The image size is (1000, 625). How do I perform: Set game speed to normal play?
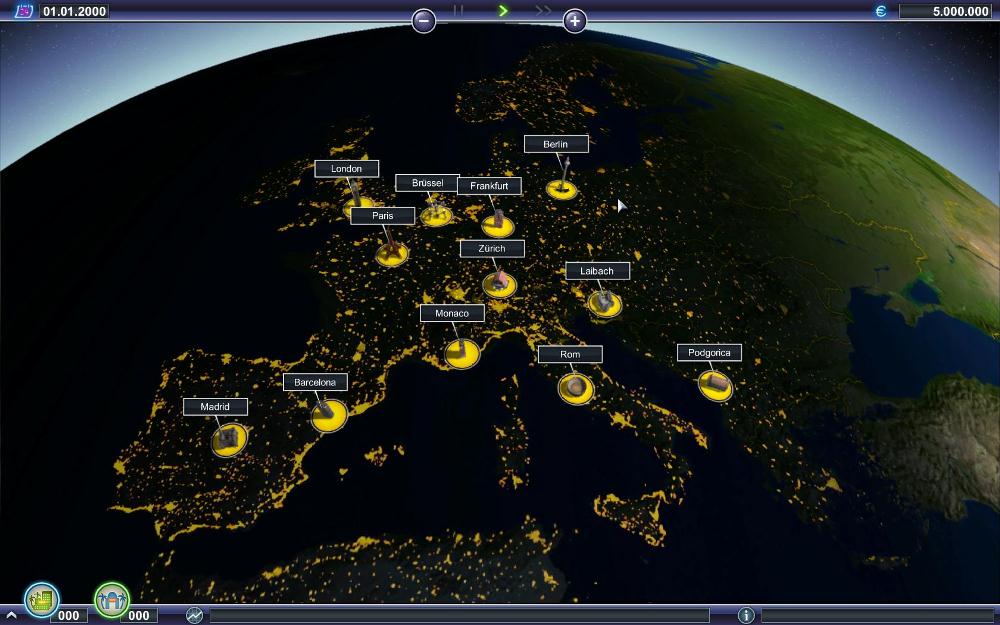tap(503, 10)
